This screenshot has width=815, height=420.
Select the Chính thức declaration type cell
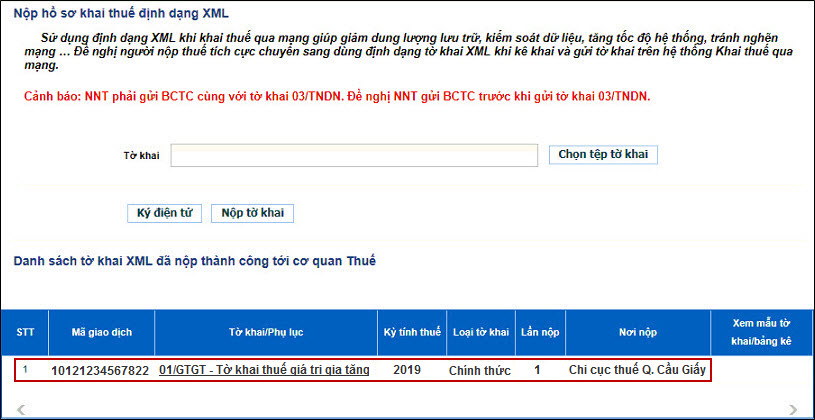[480, 370]
